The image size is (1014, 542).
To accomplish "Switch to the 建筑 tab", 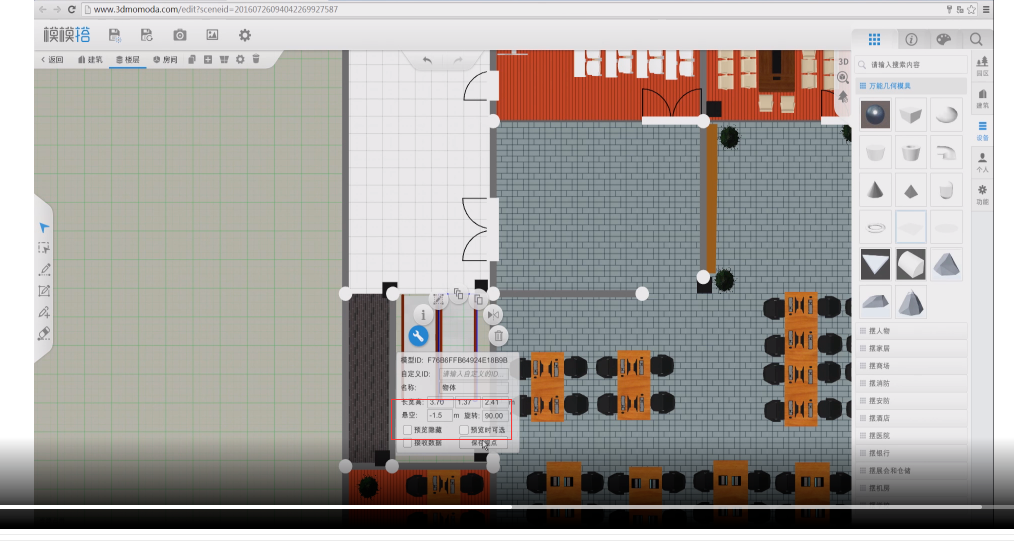I will pyautogui.click(x=90, y=60).
